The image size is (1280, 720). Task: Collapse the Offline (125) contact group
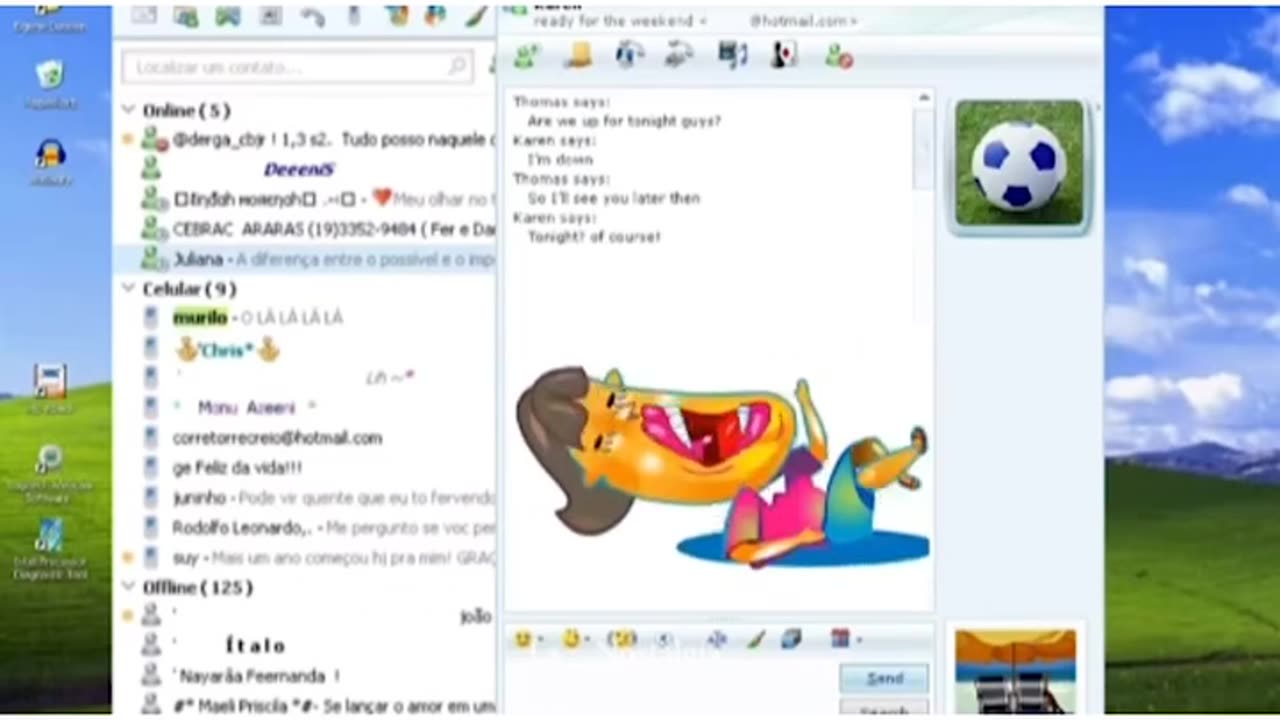[x=128, y=587]
